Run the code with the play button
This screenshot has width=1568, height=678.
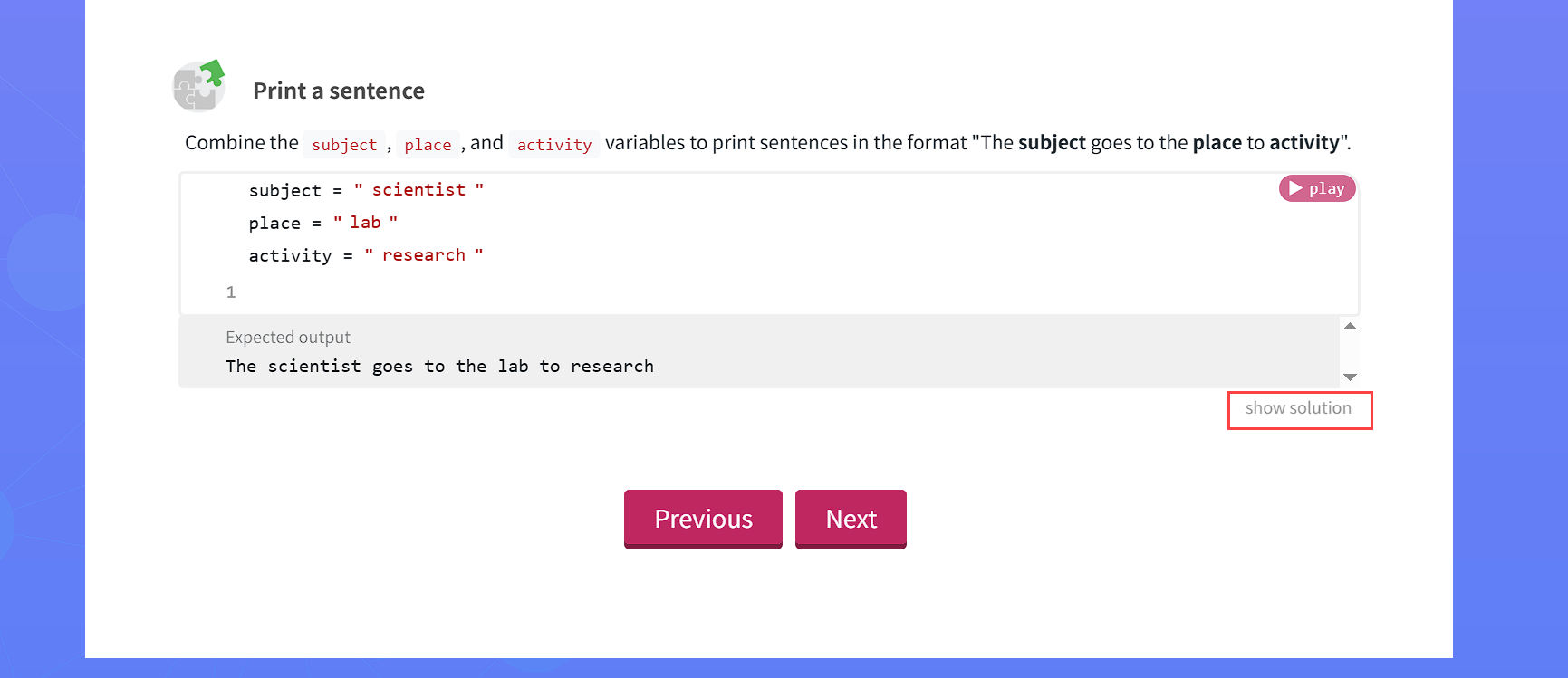pyautogui.click(x=1317, y=188)
